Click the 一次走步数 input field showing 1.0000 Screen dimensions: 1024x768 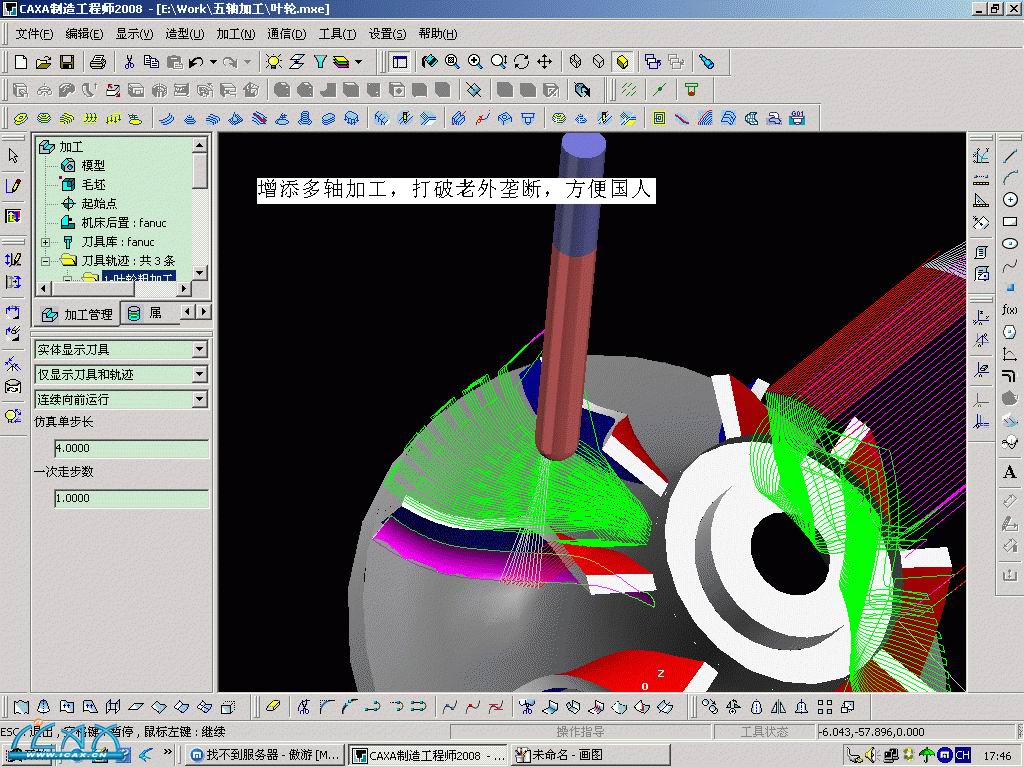tap(131, 498)
